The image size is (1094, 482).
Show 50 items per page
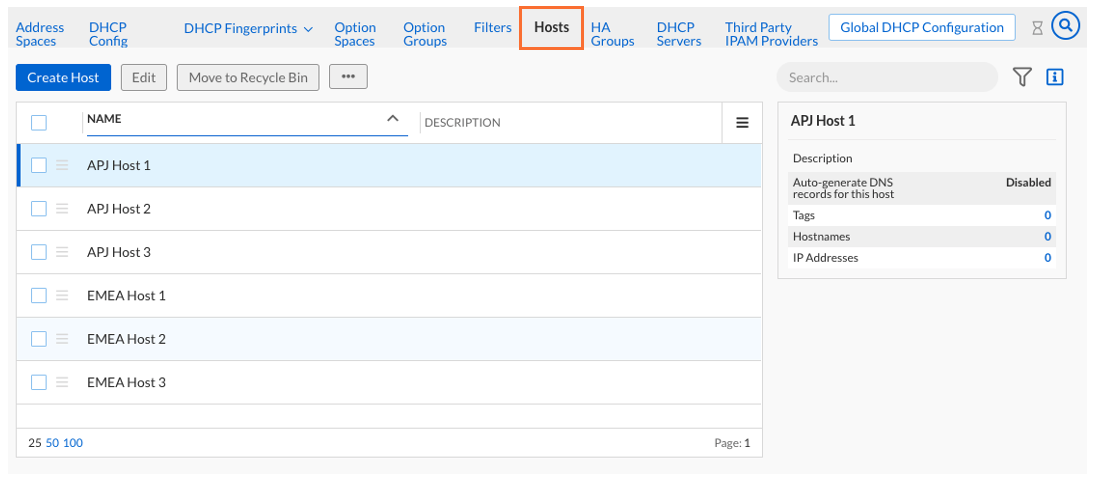52,442
